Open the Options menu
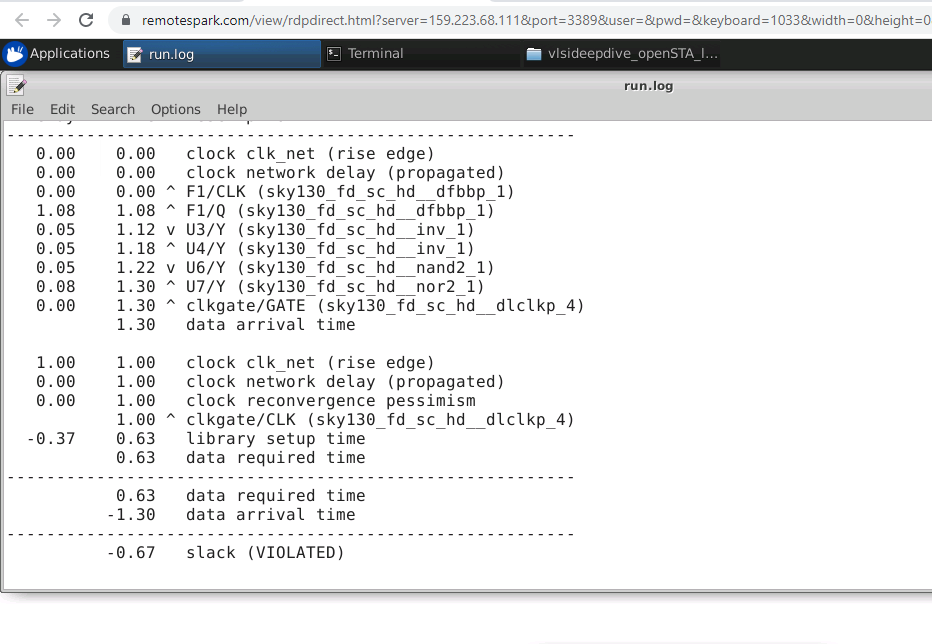The image size is (932, 644). coord(175,110)
